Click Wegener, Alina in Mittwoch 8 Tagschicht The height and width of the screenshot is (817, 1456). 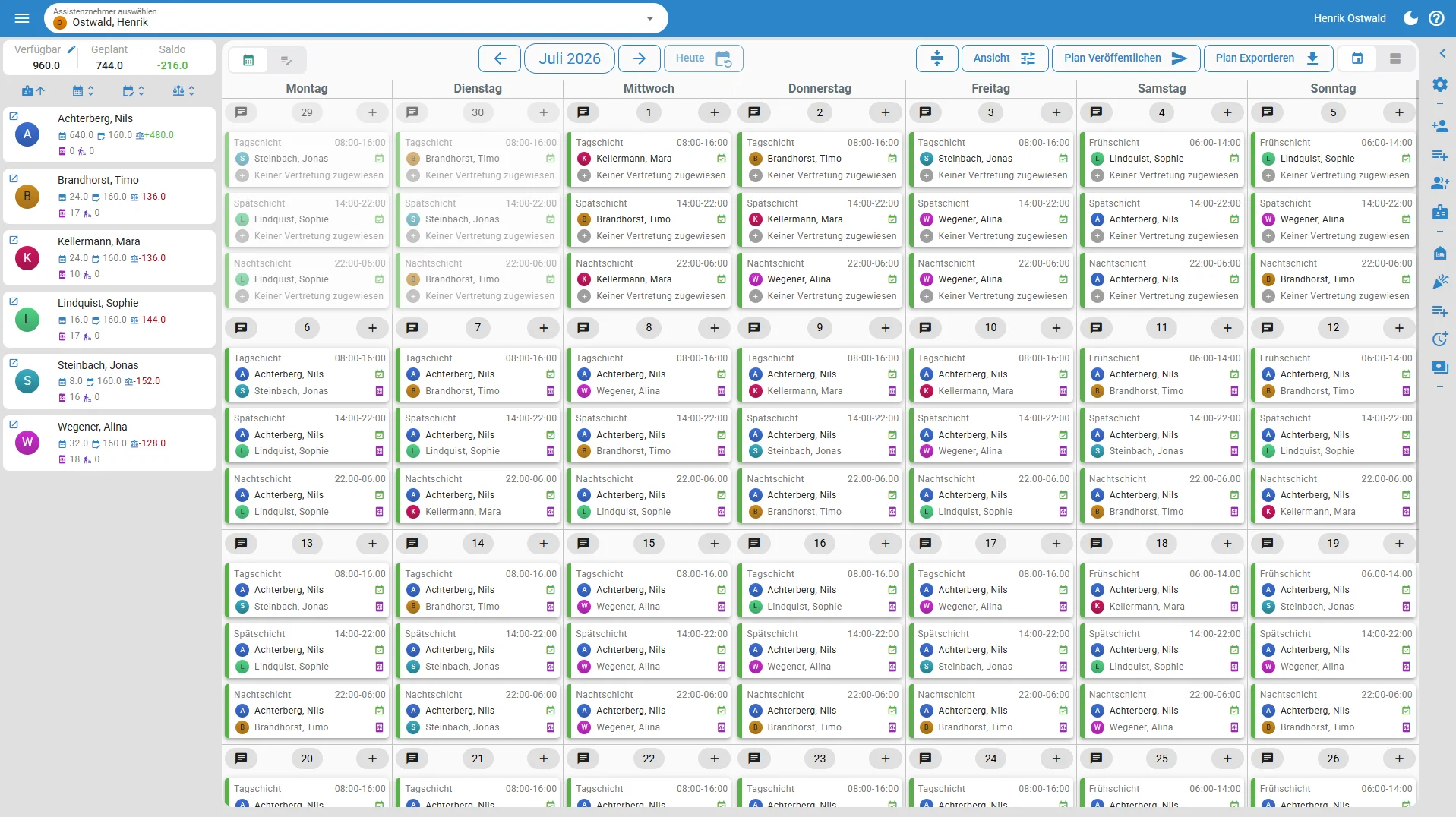tap(628, 391)
